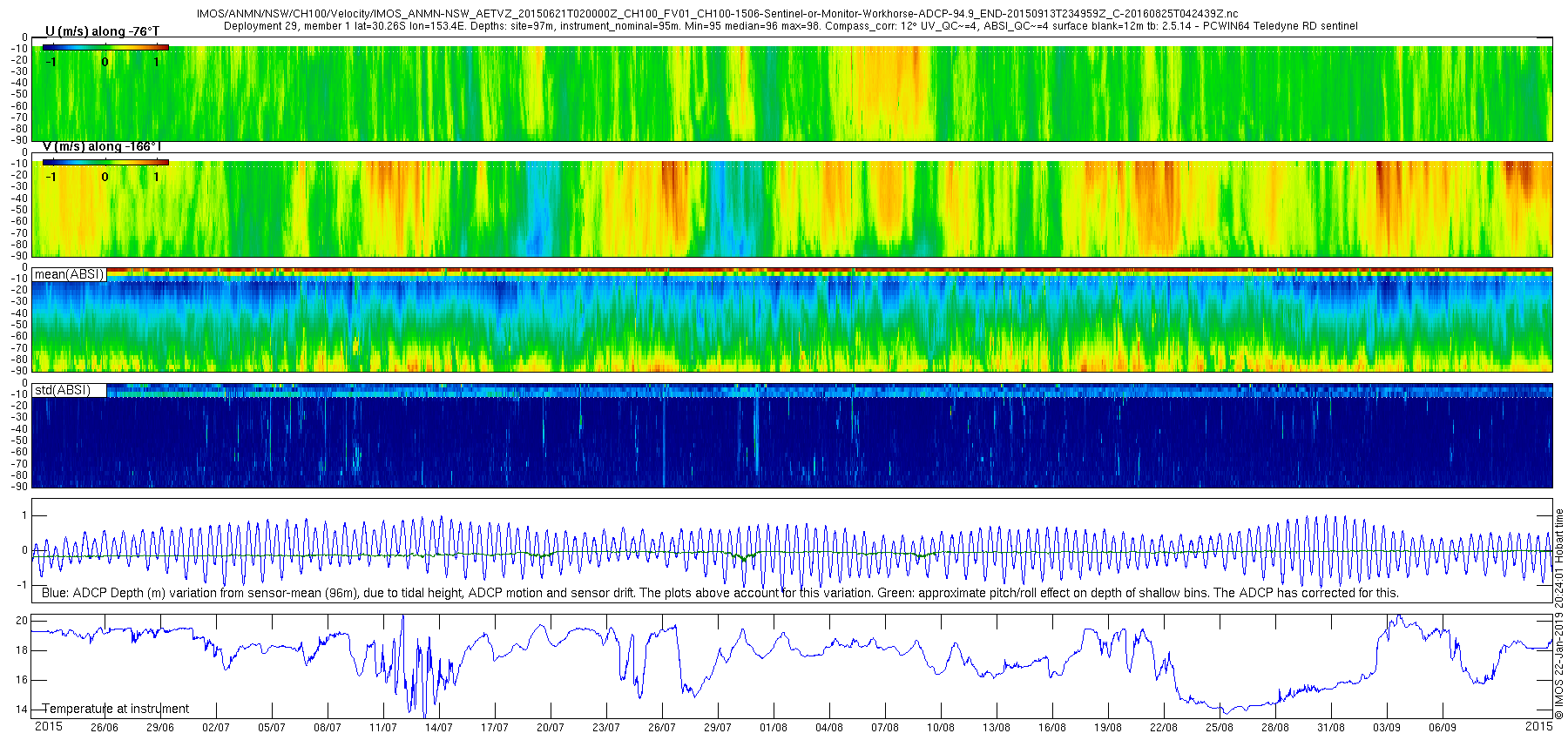
Task: Click the Temperature at instrument label
Action: (x=115, y=709)
